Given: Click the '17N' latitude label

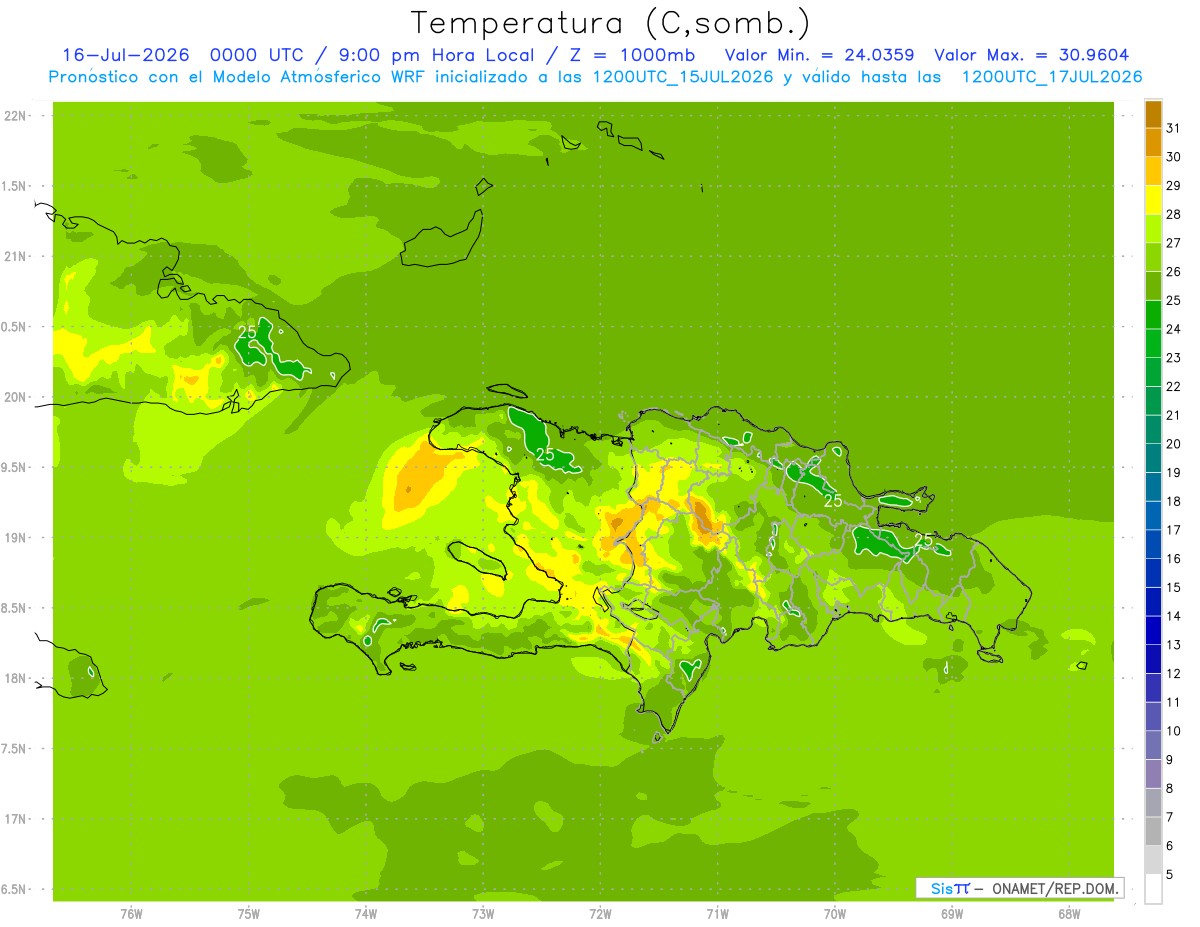Looking at the screenshot, I should tap(15, 820).
